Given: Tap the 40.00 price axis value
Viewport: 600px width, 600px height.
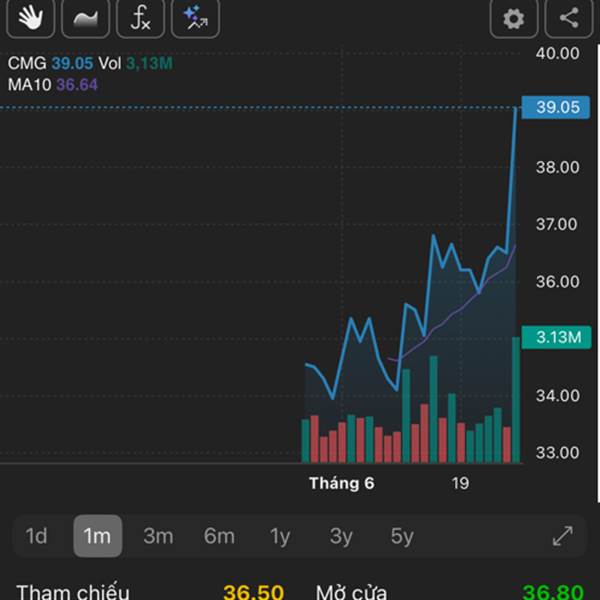Looking at the screenshot, I should (558, 53).
